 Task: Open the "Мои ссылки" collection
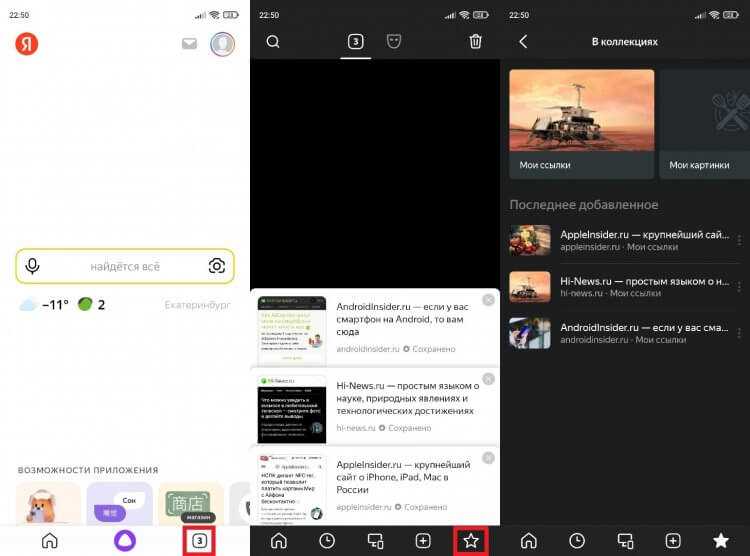tap(581, 123)
